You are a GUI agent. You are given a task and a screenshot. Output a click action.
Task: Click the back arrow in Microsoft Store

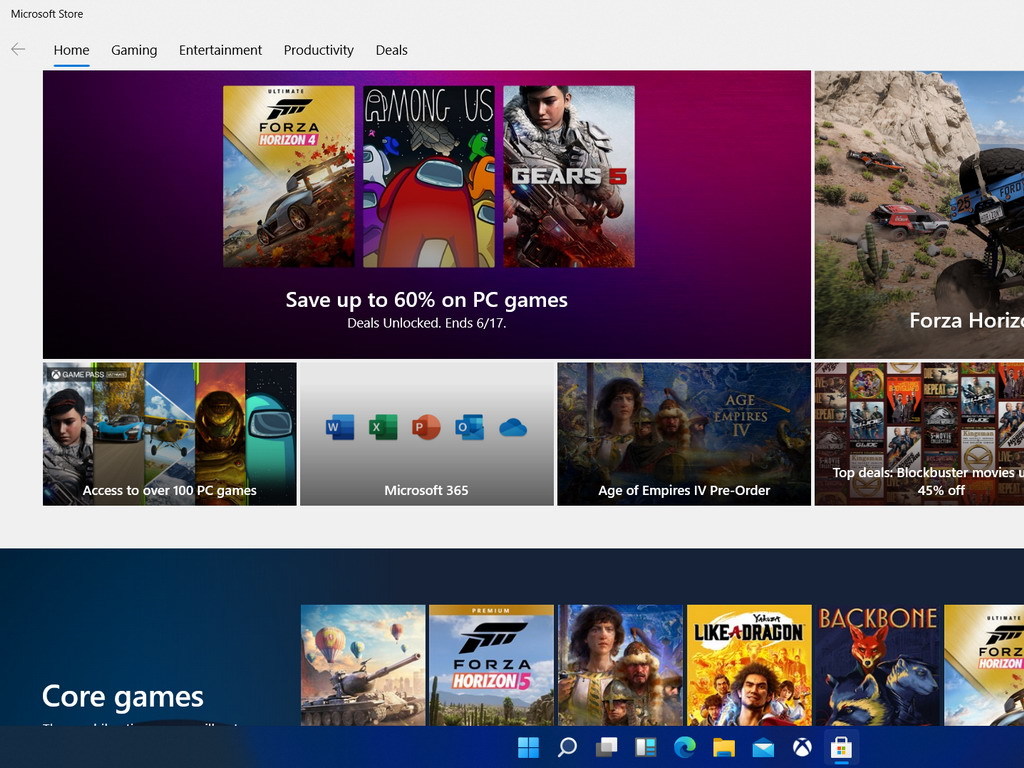(x=18, y=49)
